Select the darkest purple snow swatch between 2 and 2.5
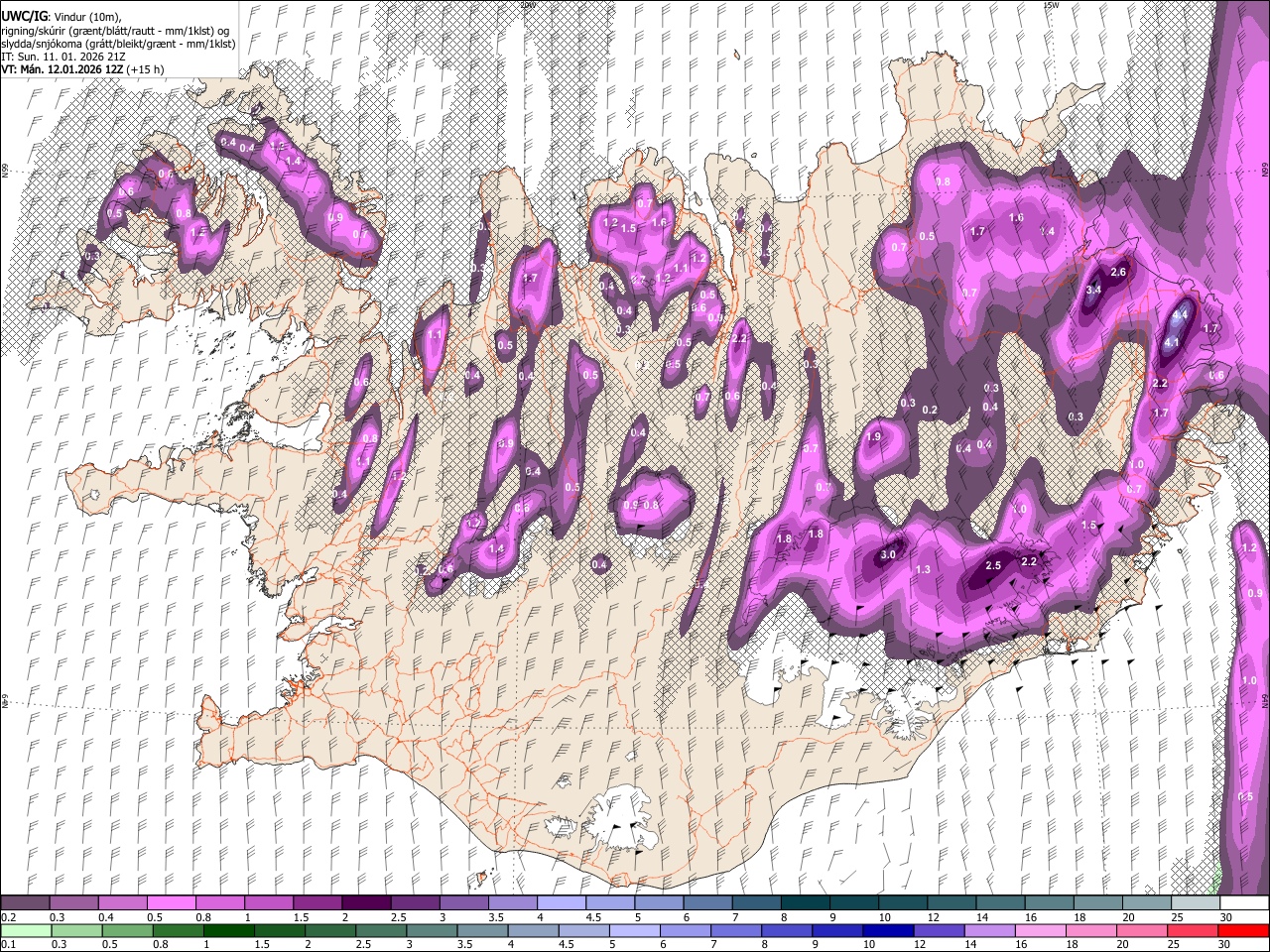Image resolution: width=1270 pixels, height=952 pixels. tap(366, 902)
